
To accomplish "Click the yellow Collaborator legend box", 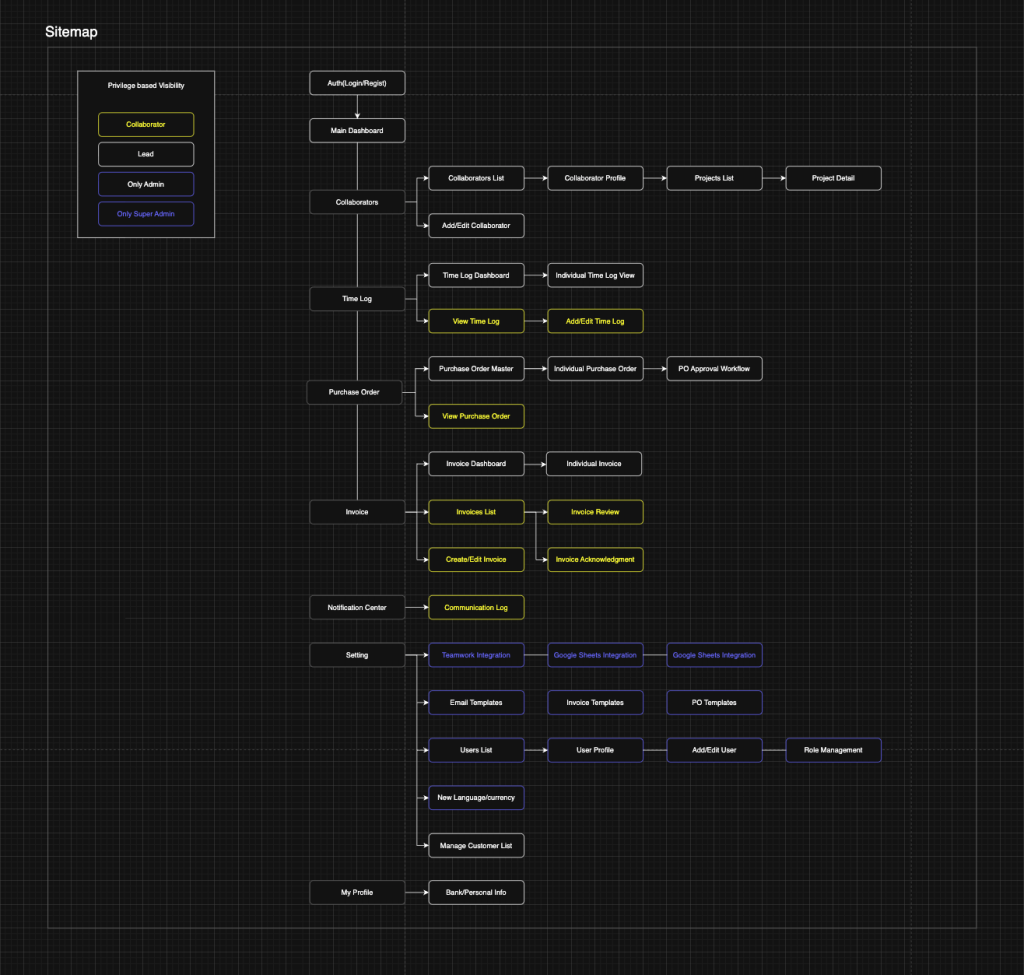I will point(146,125).
